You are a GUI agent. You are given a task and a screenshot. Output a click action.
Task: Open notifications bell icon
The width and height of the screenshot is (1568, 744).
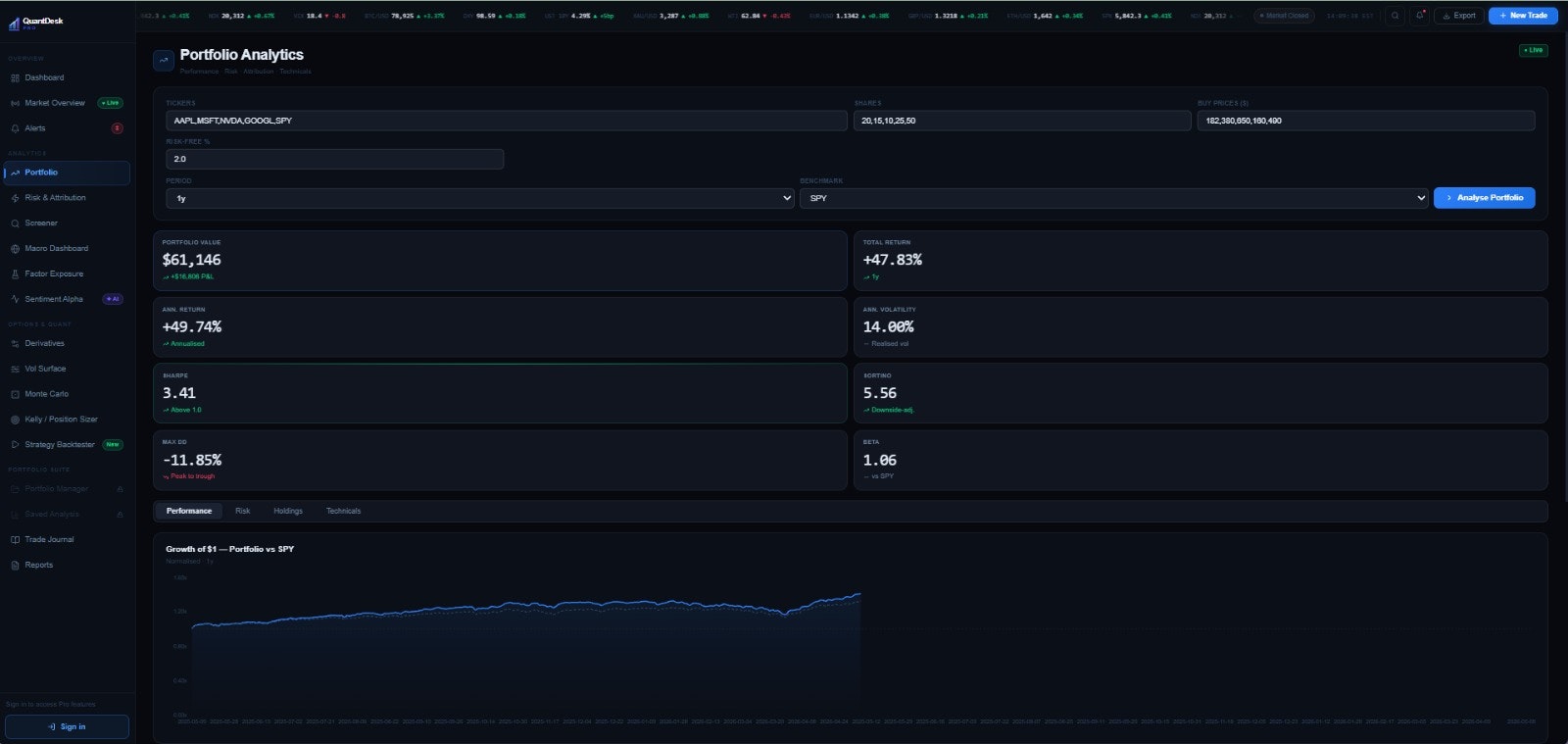tap(1419, 16)
